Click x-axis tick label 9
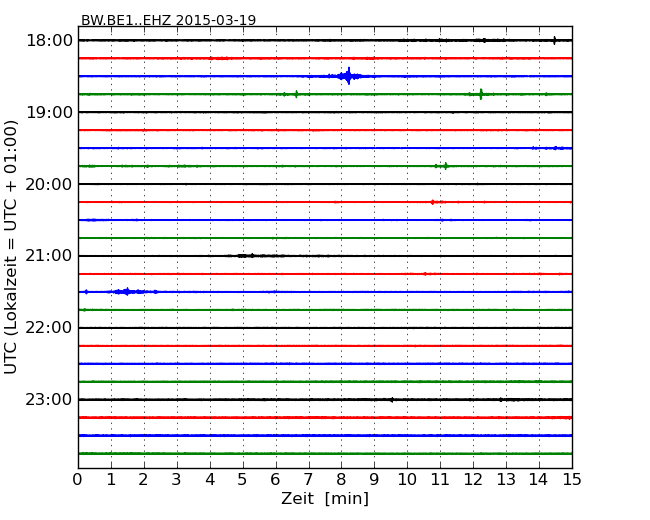This screenshot has height=520, width=650. [374, 480]
